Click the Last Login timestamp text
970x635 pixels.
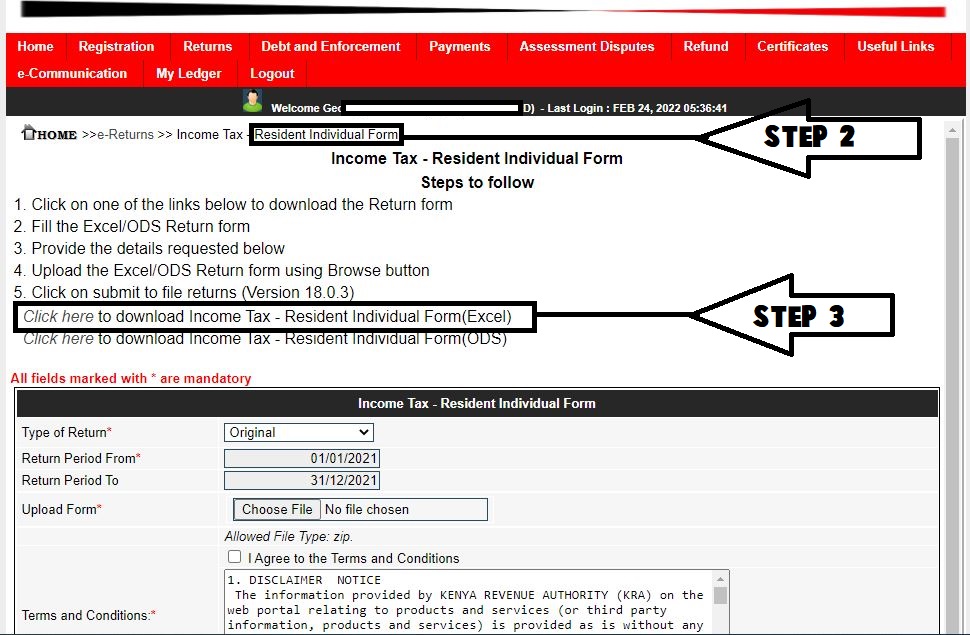pos(637,108)
